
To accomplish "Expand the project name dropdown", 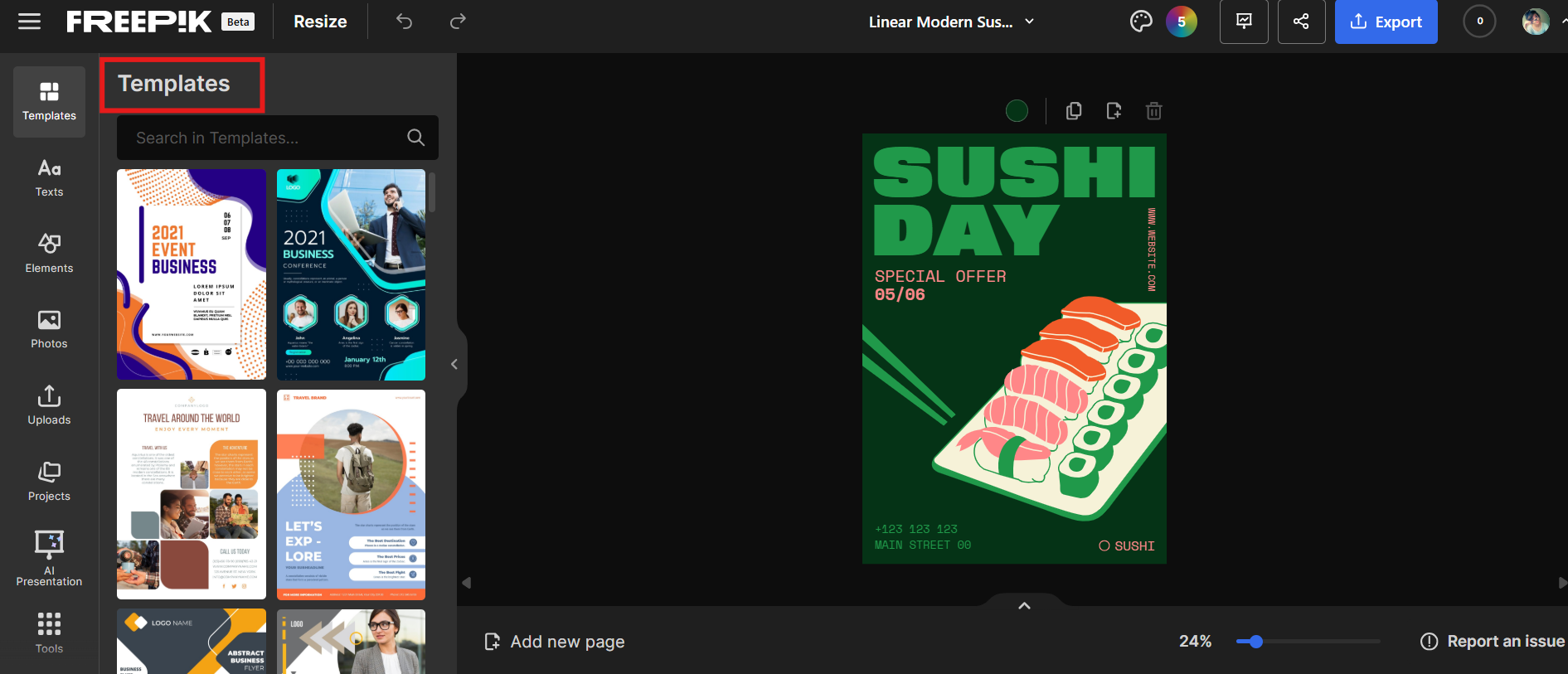I will pos(1030,22).
